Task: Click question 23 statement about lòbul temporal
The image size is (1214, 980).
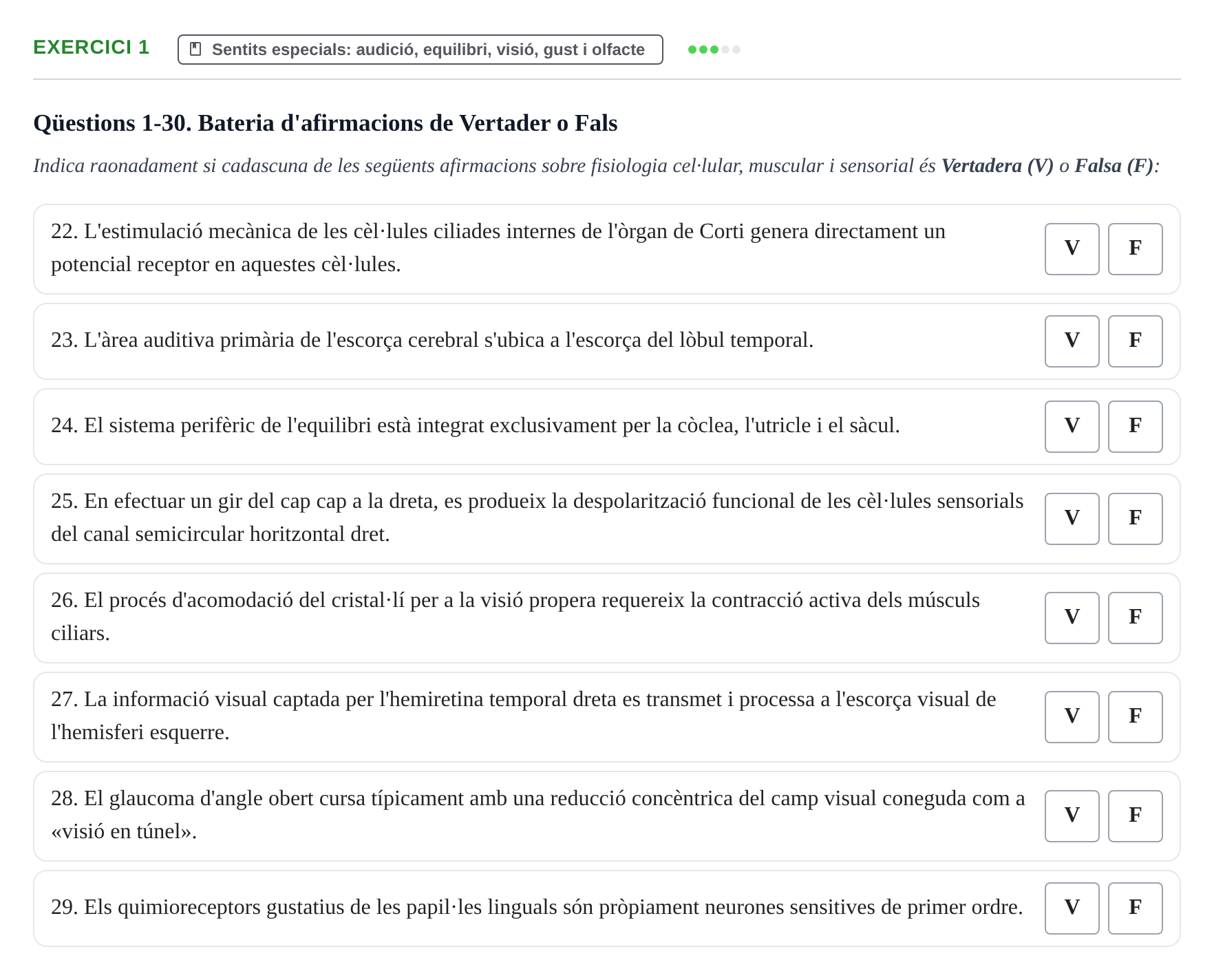Action: [432, 340]
